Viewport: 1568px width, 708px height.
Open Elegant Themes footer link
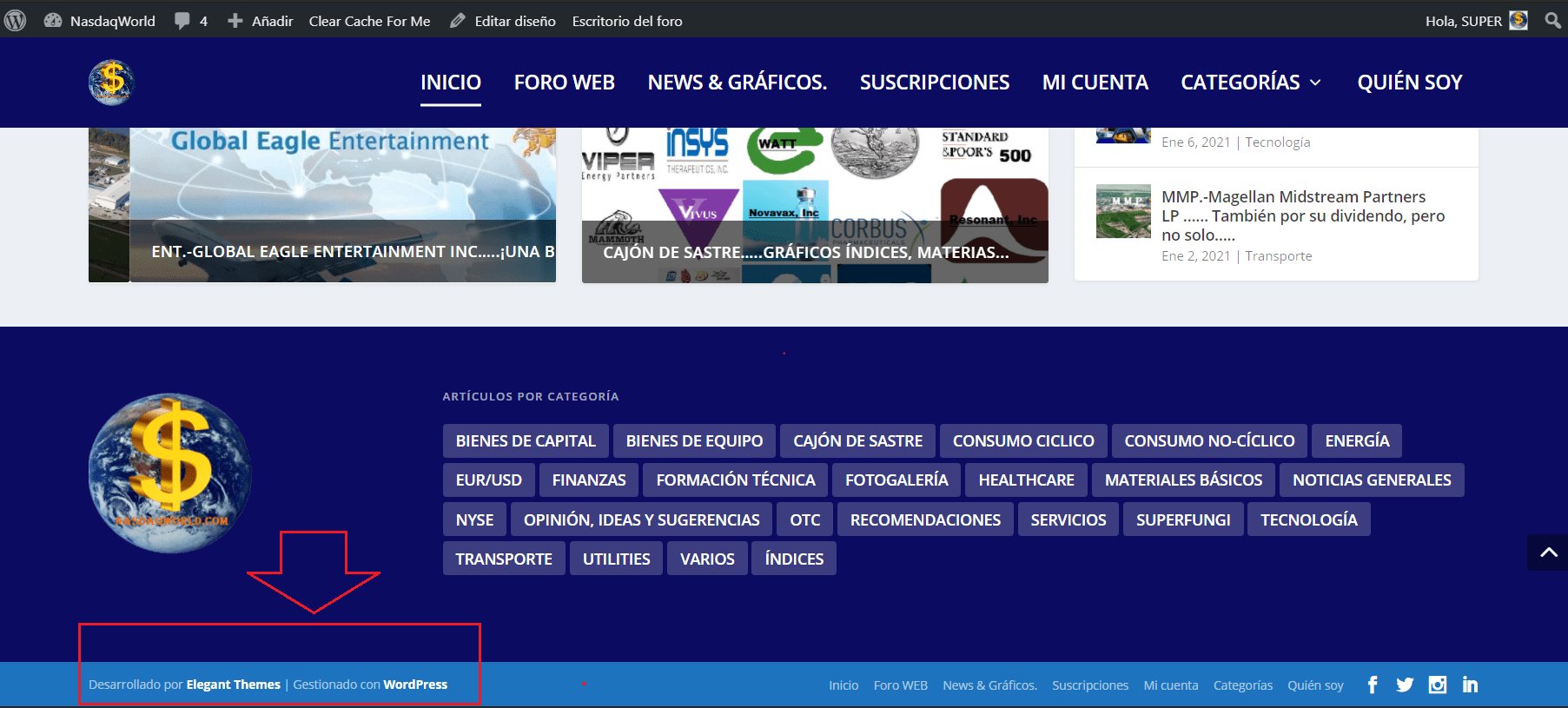234,685
